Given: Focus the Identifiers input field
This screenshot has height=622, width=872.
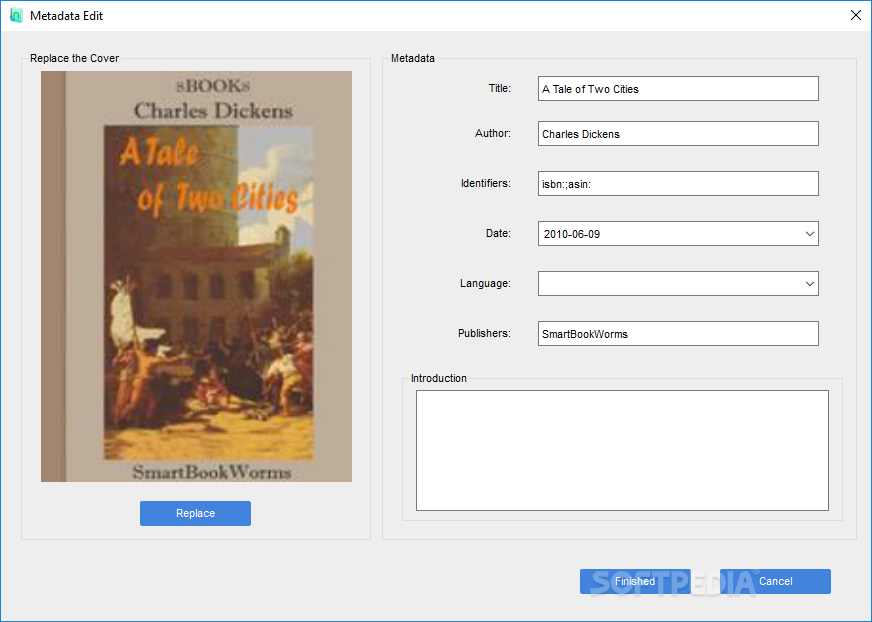Looking at the screenshot, I should [678, 184].
